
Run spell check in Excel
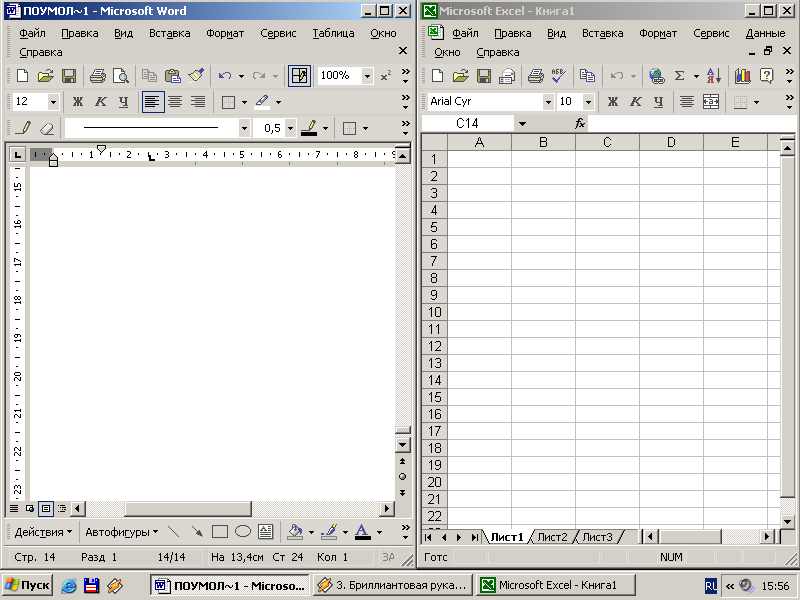point(559,76)
